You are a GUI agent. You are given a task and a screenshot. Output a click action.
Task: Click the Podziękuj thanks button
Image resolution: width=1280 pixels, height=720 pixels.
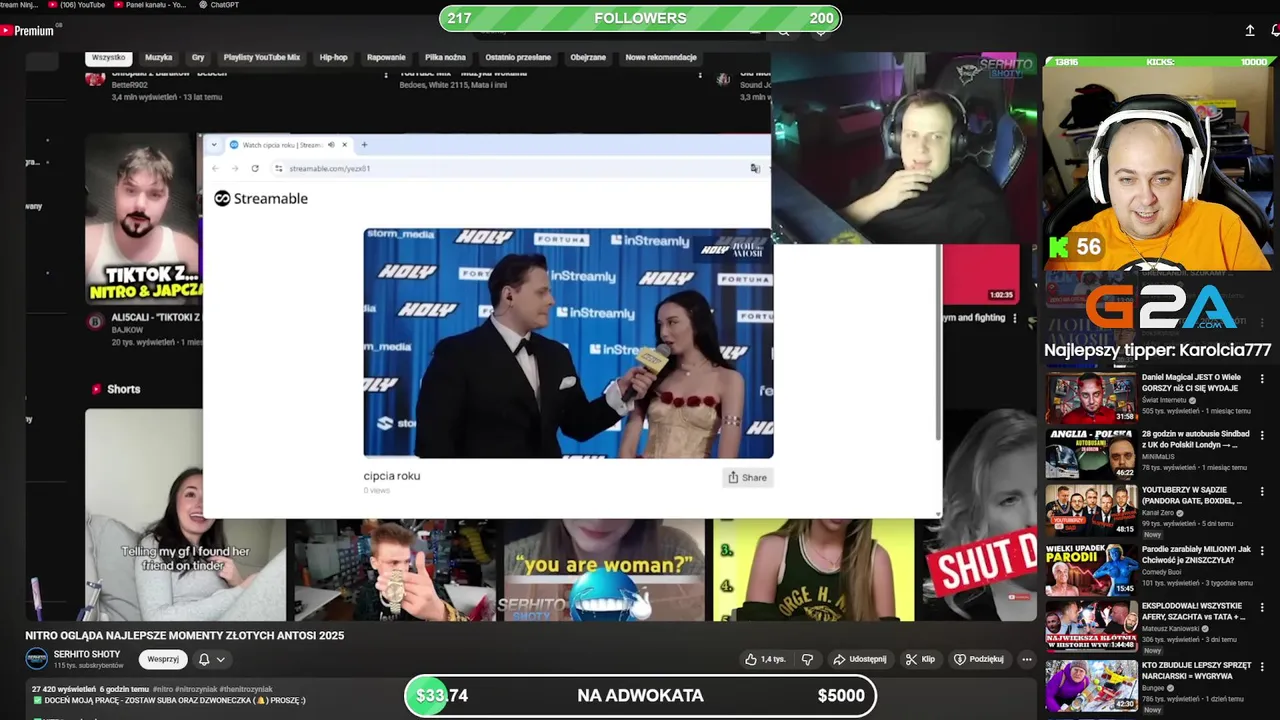pyautogui.click(x=979, y=659)
